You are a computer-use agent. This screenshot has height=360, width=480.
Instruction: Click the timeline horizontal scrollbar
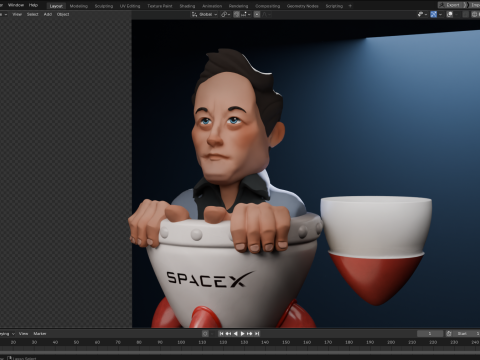tap(240, 352)
